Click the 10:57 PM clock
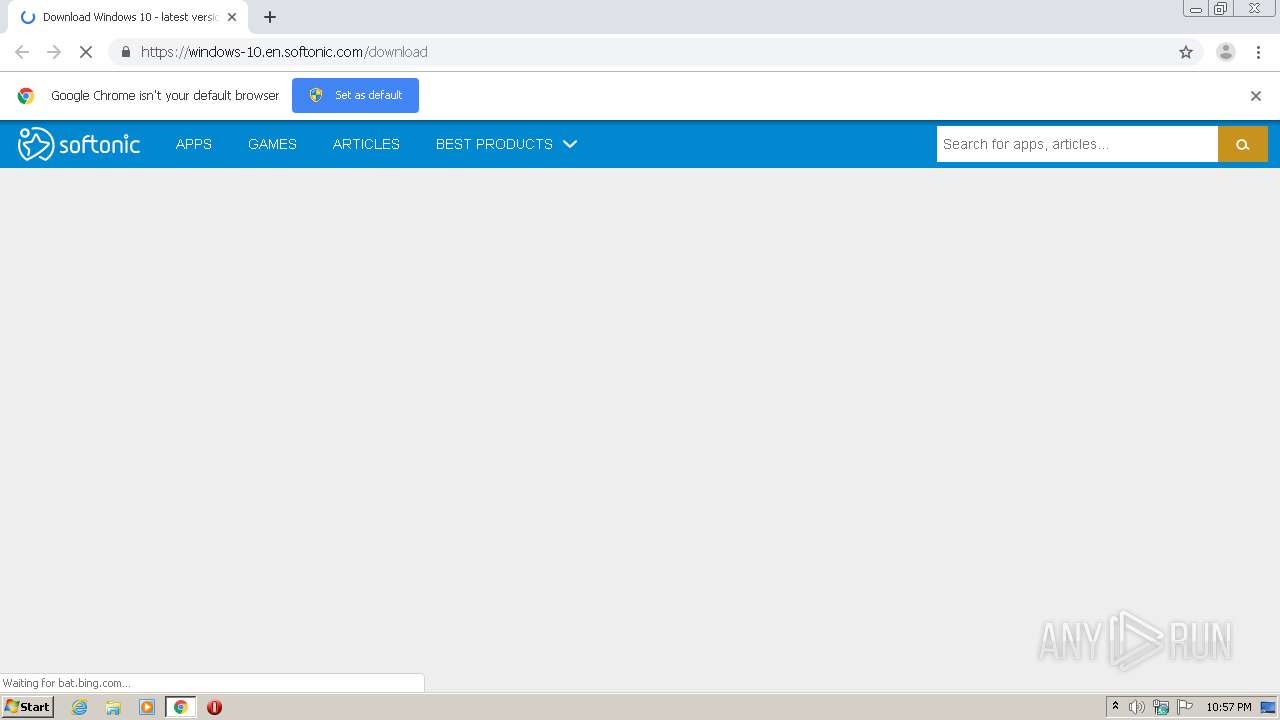Screen dimensions: 1280x720 tap(1229, 707)
